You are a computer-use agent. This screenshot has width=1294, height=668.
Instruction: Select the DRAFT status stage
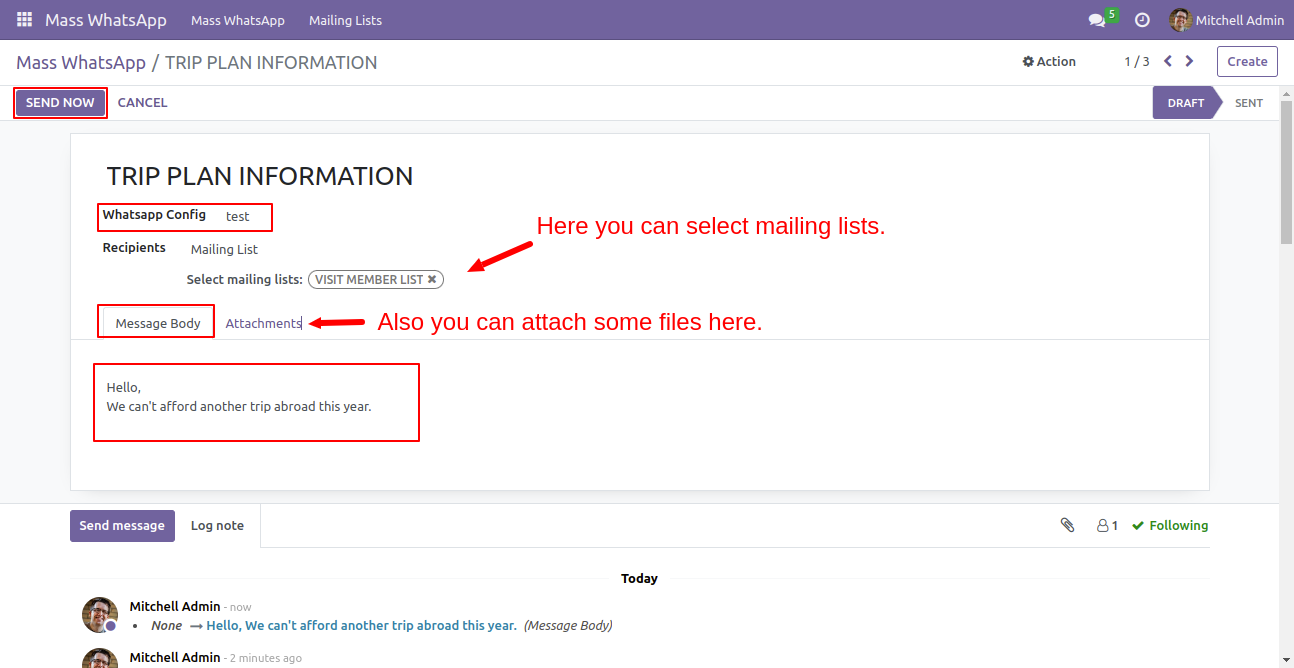(1186, 103)
